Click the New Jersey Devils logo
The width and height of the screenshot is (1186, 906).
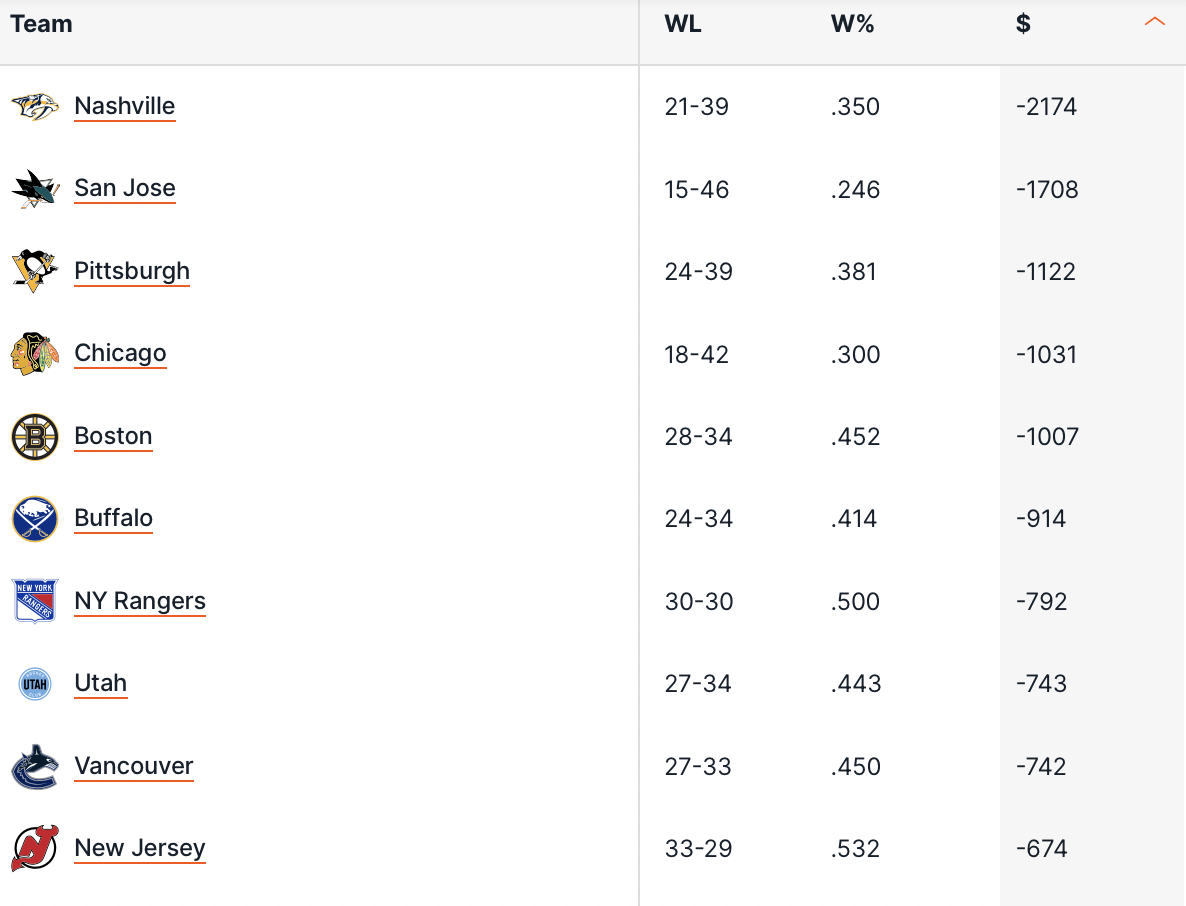[35, 848]
